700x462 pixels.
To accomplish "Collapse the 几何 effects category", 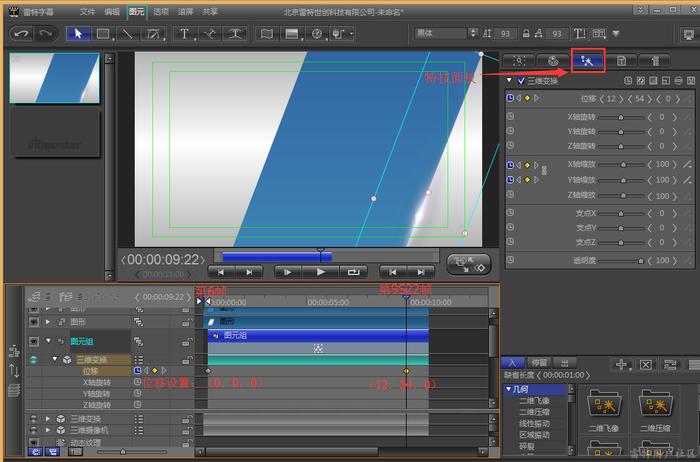I will pyautogui.click(x=508, y=389).
